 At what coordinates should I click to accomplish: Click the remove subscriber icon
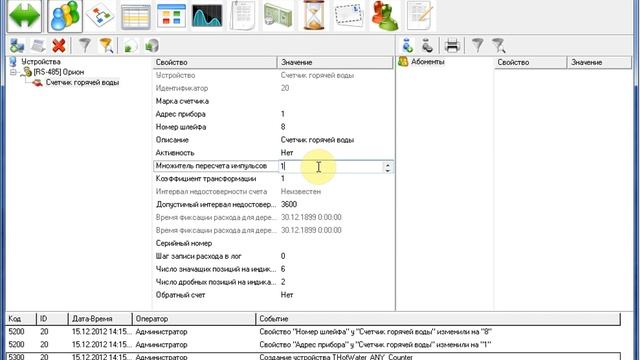[x=427, y=45]
